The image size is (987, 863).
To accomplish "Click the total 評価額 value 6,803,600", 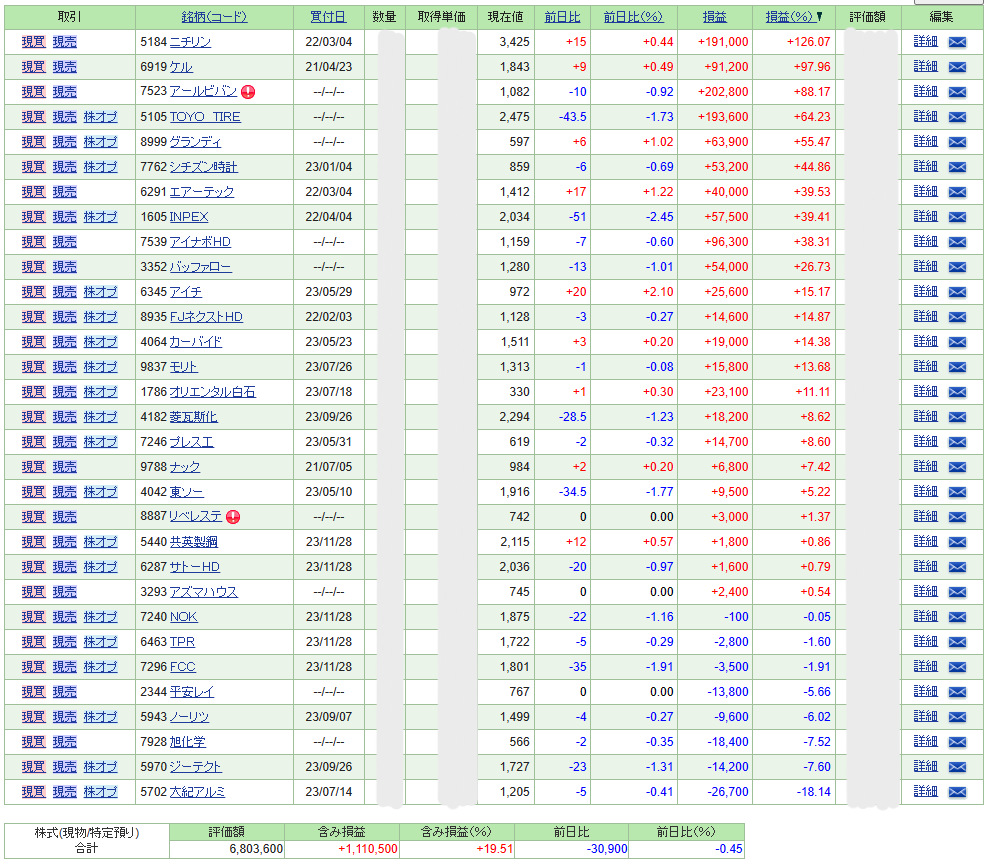I will tap(256, 849).
